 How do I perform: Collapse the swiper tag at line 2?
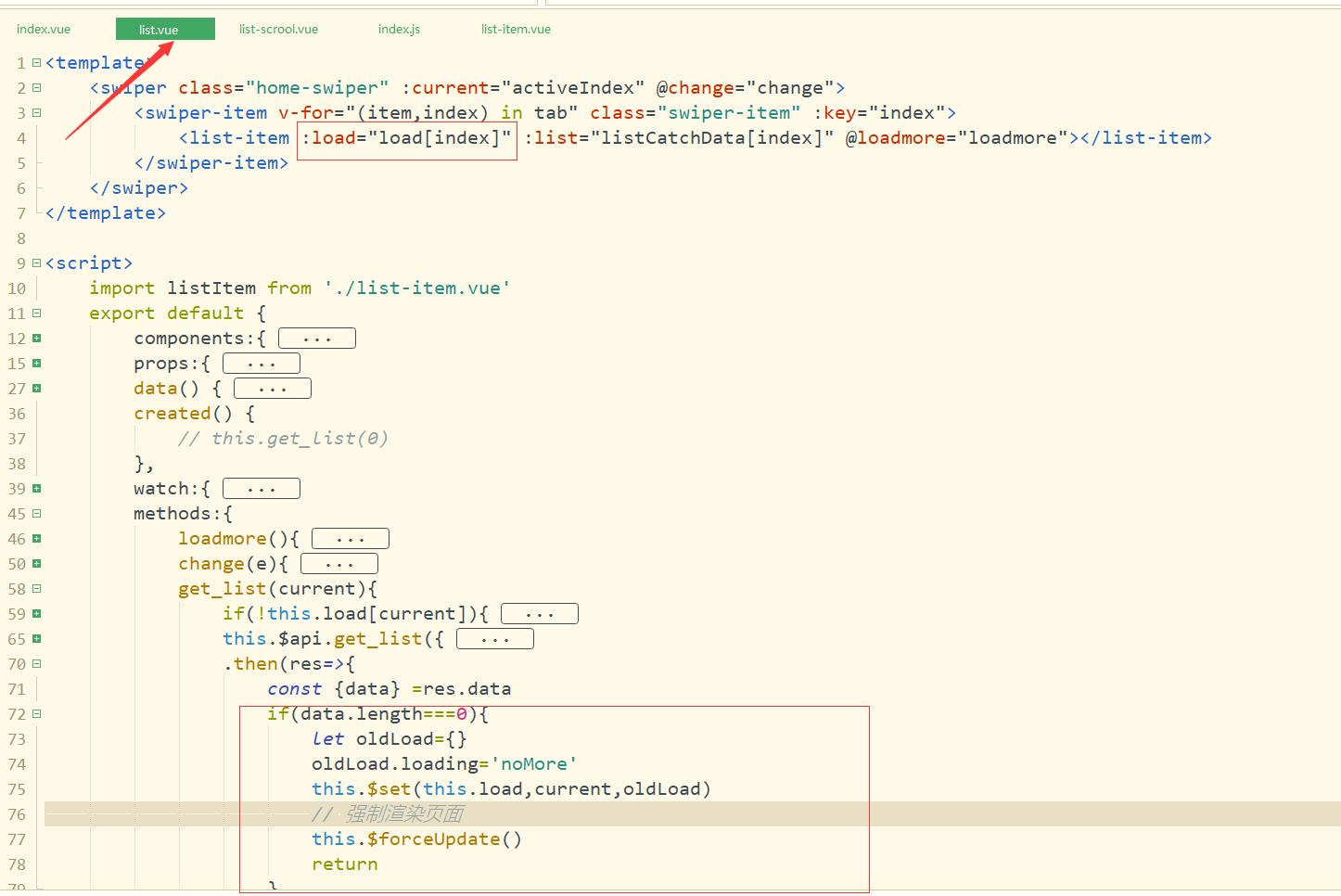[37, 88]
